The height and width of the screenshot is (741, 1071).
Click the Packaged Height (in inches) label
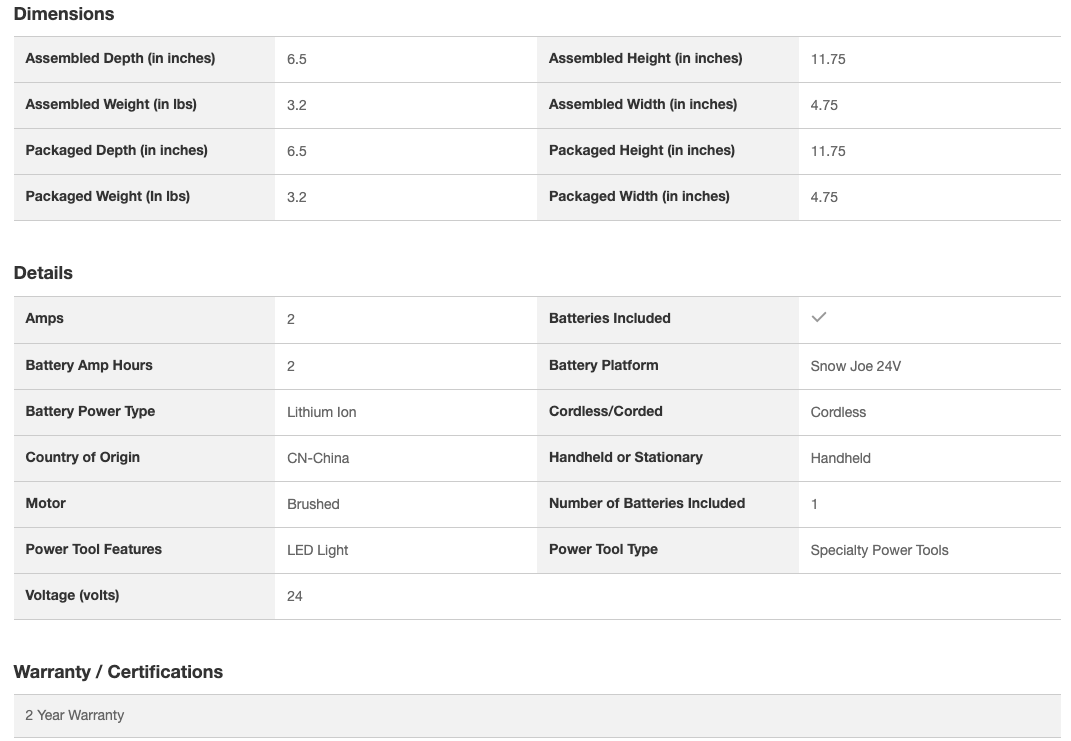click(641, 151)
